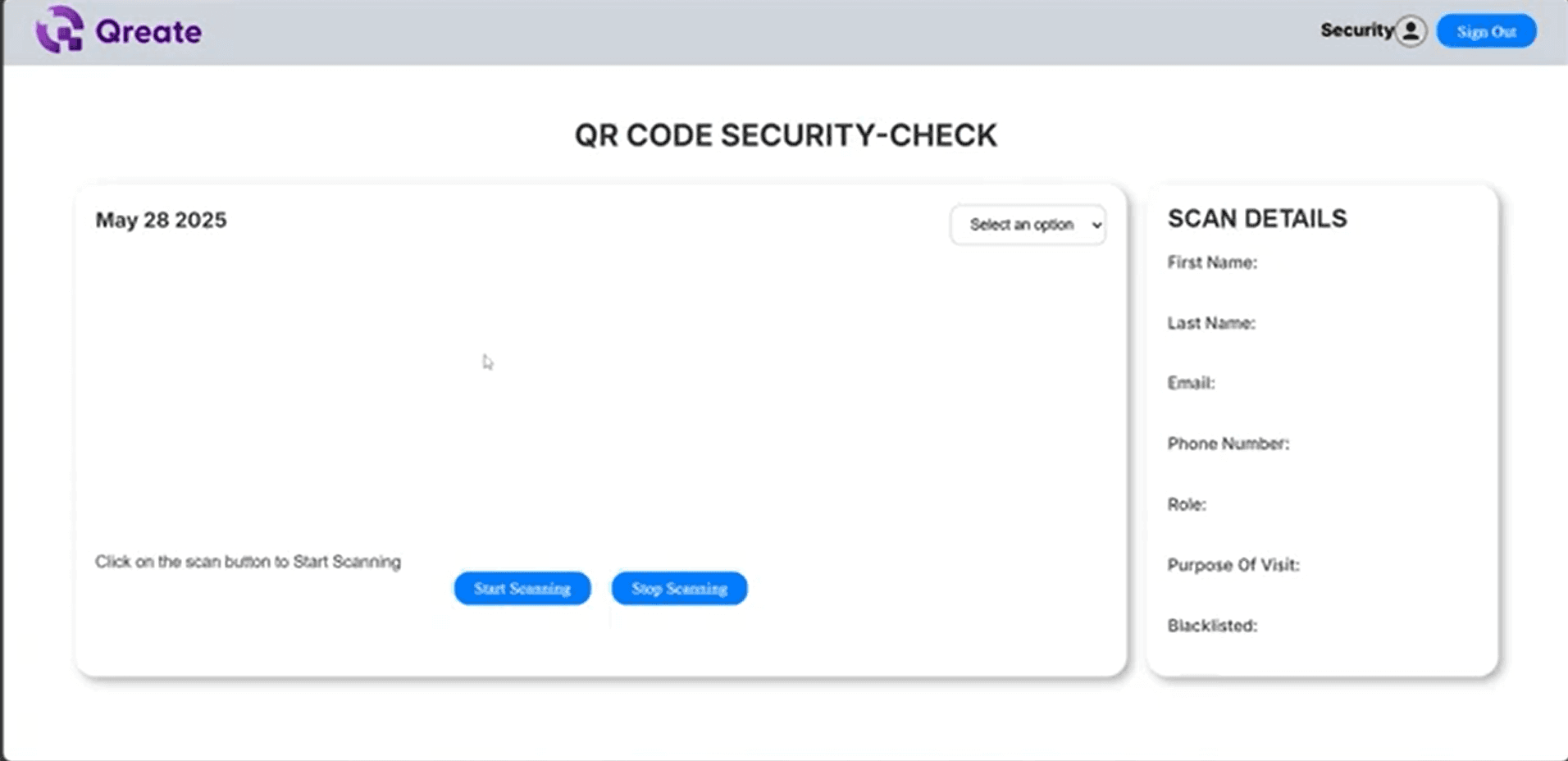Select the First Name field label

1212,262
